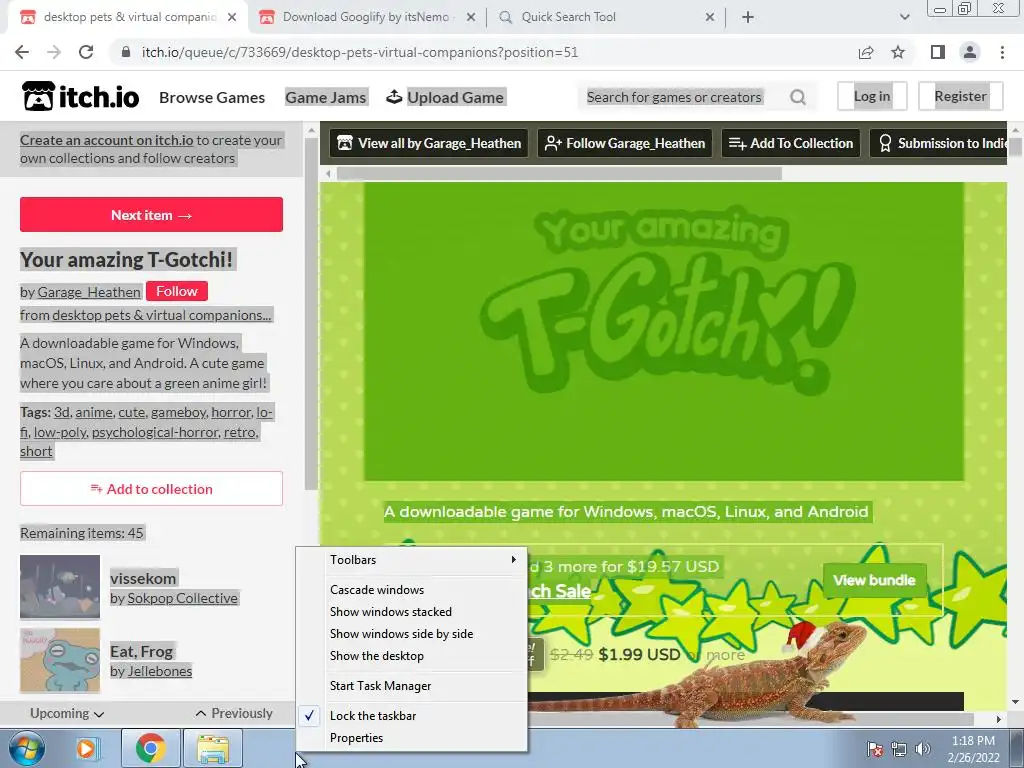The height and width of the screenshot is (768, 1024).
Task: Click the Upload Game icon
Action: pyautogui.click(x=394, y=97)
